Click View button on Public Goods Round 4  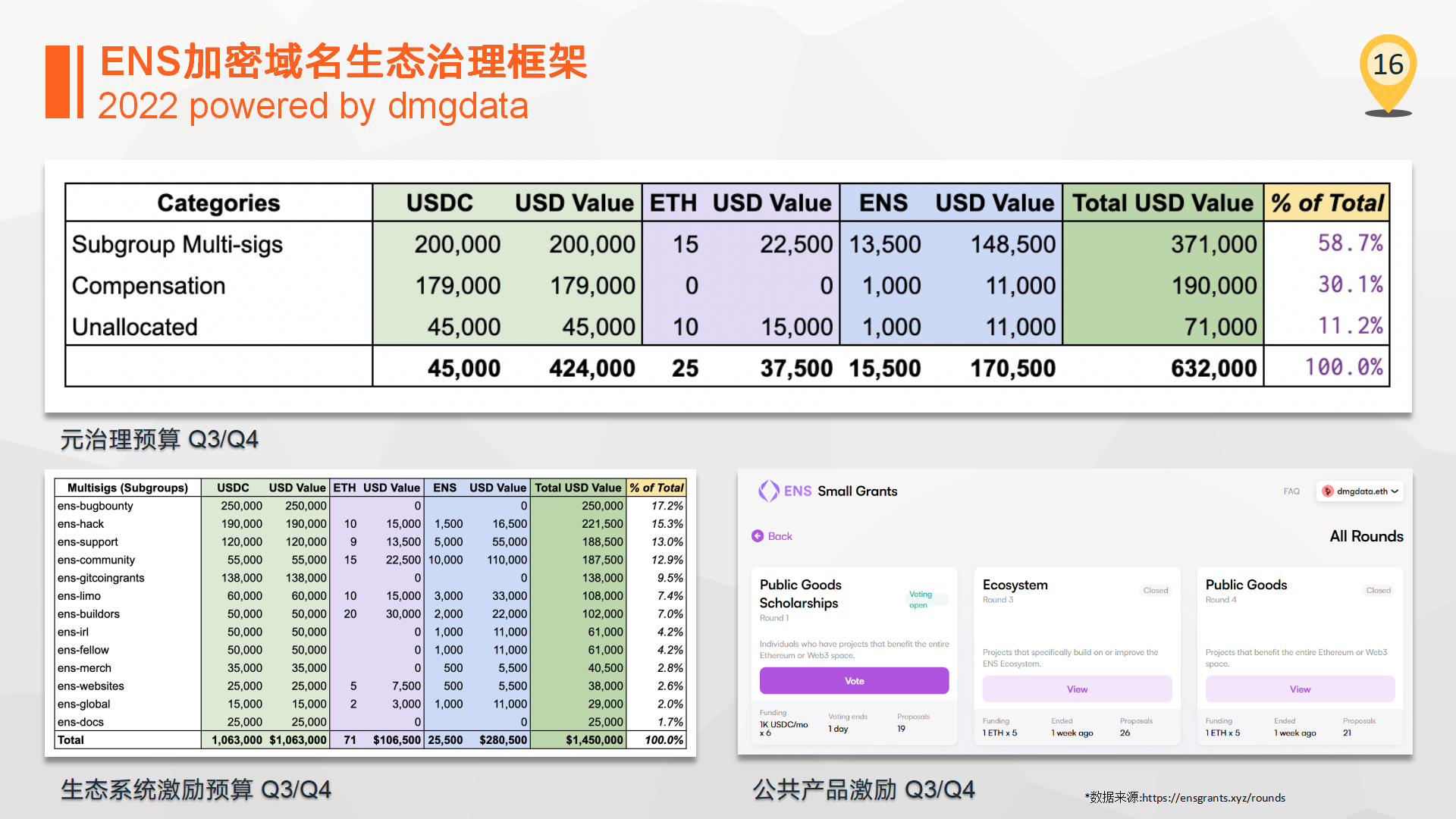pyautogui.click(x=1300, y=689)
